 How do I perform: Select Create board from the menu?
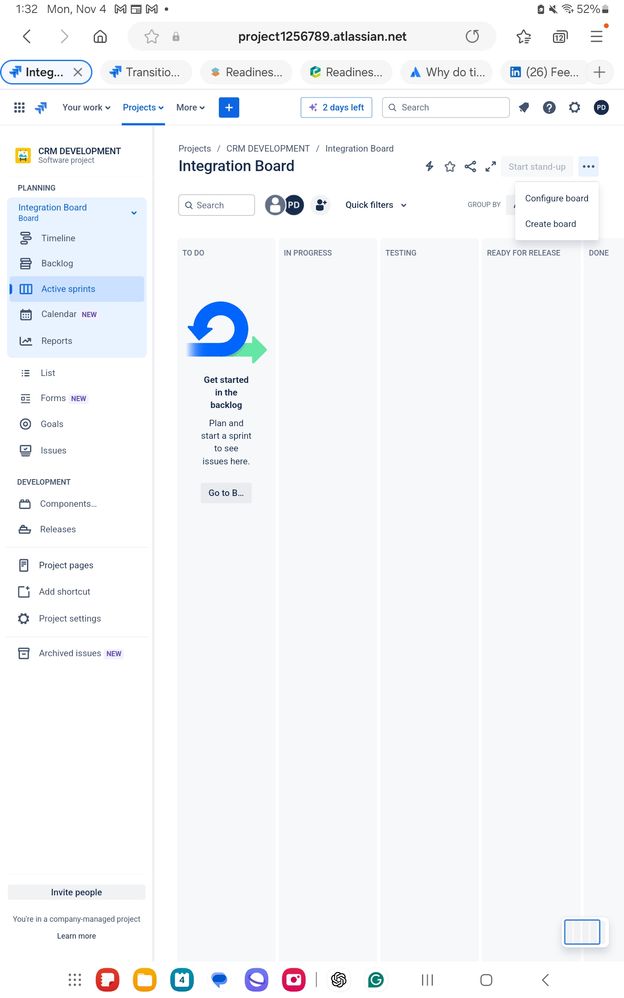point(557,224)
